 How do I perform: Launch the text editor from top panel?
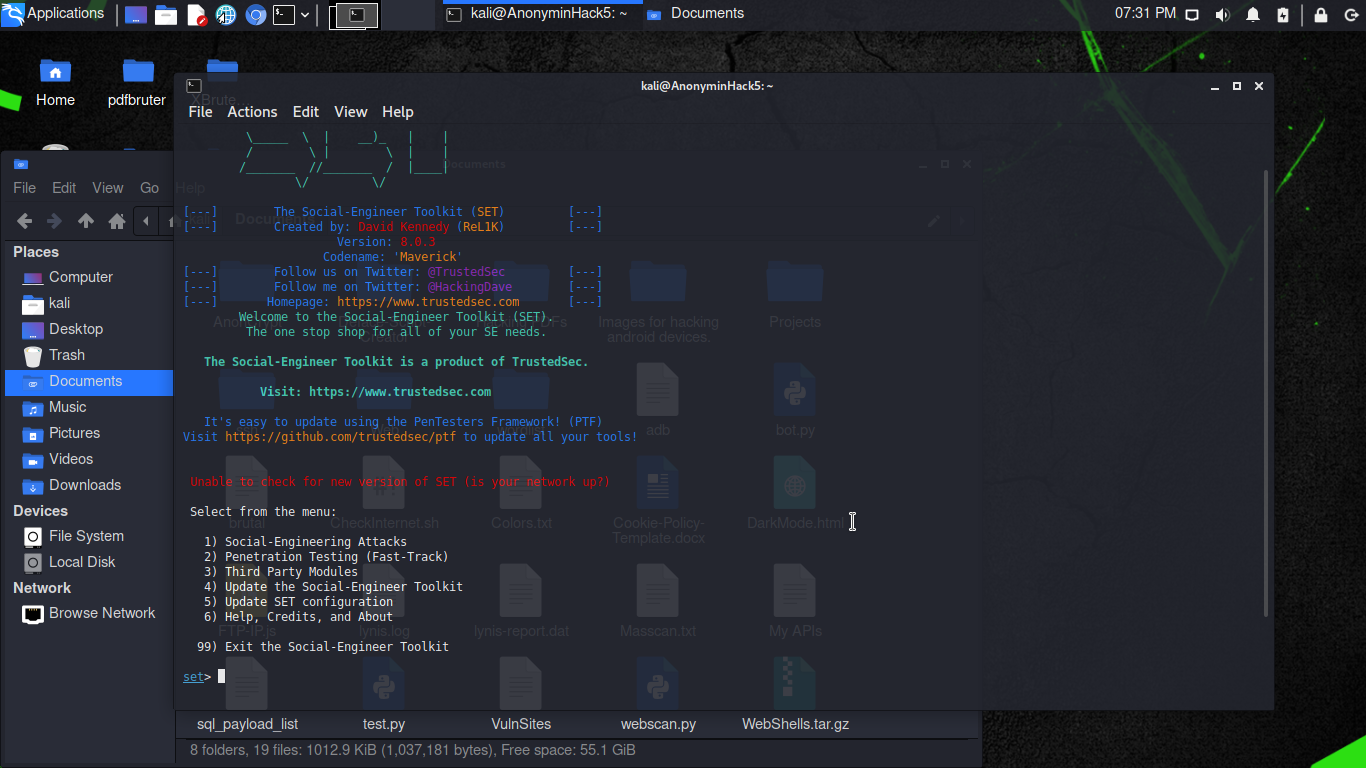pyautogui.click(x=196, y=15)
